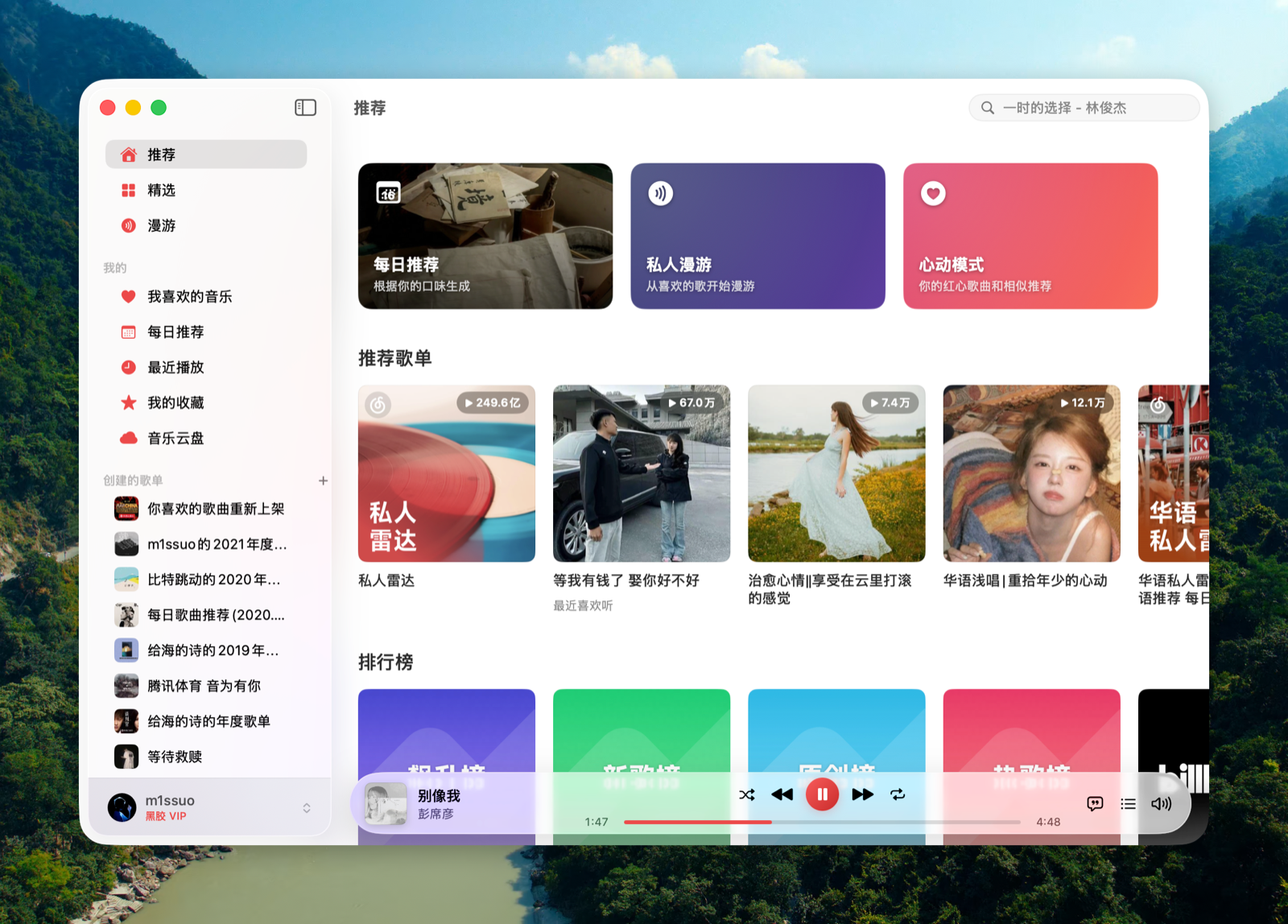The image size is (1288, 924).
Task: Open playlist m1ssuo的2021年度
Action: coord(206,544)
